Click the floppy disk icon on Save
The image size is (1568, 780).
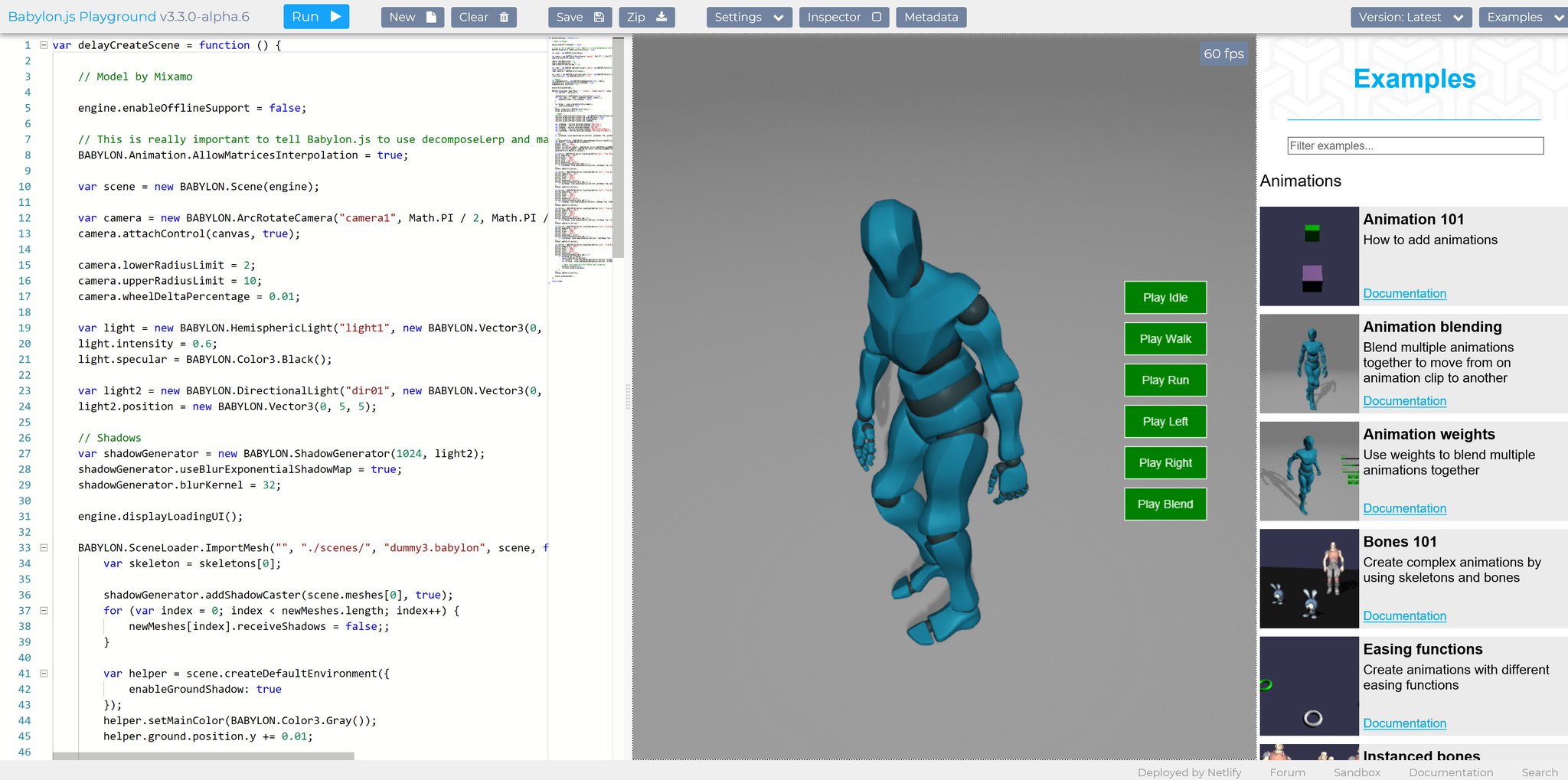click(599, 17)
